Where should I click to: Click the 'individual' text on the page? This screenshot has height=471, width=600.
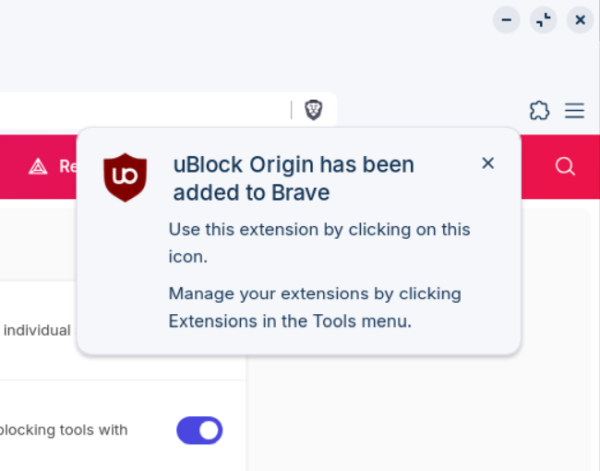point(37,330)
